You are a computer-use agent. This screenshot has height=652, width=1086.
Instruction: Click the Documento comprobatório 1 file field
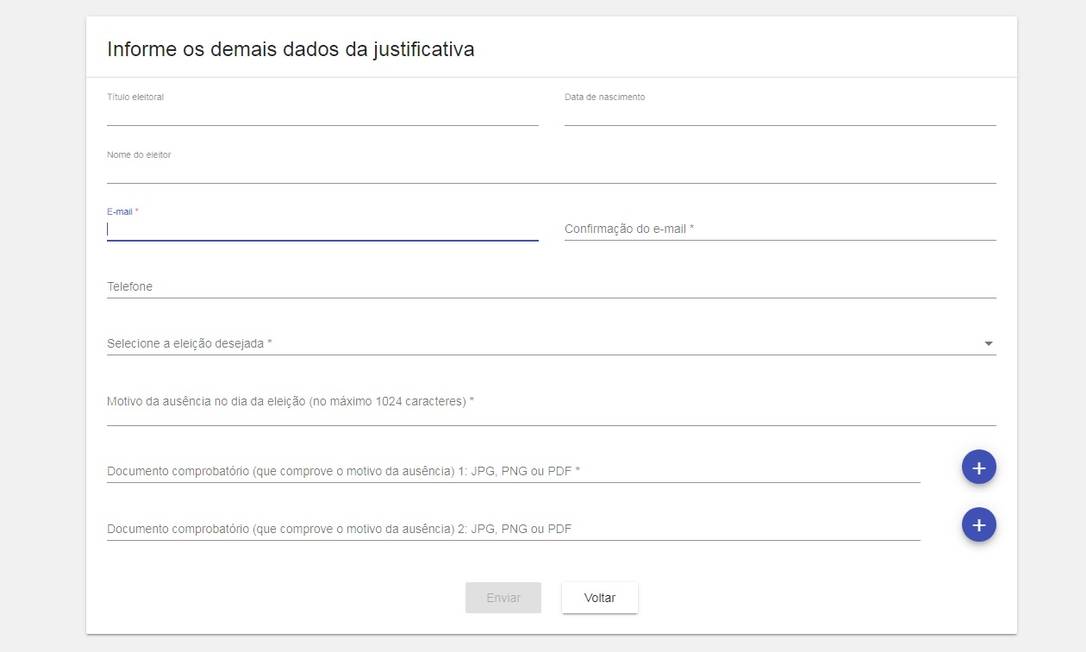512,471
